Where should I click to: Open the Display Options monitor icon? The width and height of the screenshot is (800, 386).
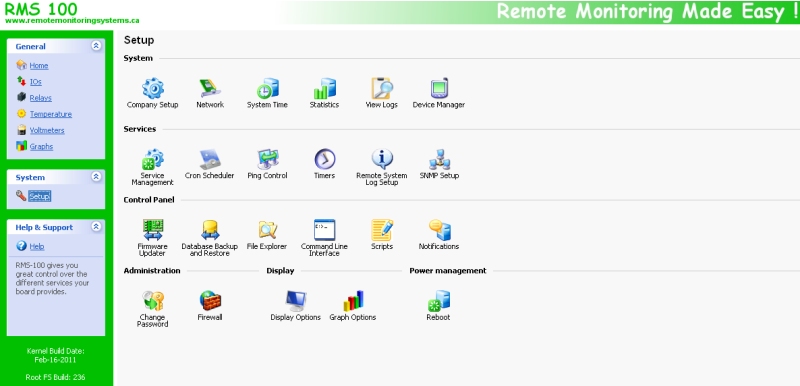click(x=295, y=301)
